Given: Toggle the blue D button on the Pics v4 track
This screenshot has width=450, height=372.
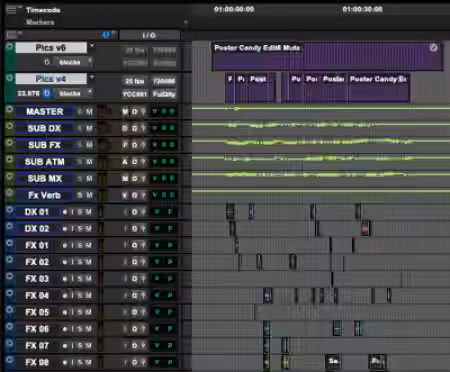Looking at the screenshot, I should (47, 93).
